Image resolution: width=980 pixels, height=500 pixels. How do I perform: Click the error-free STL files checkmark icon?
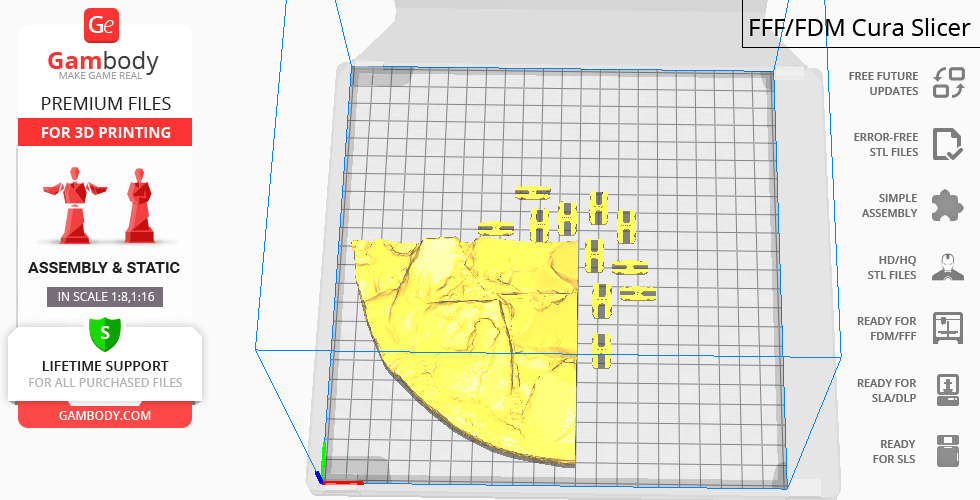click(947, 144)
